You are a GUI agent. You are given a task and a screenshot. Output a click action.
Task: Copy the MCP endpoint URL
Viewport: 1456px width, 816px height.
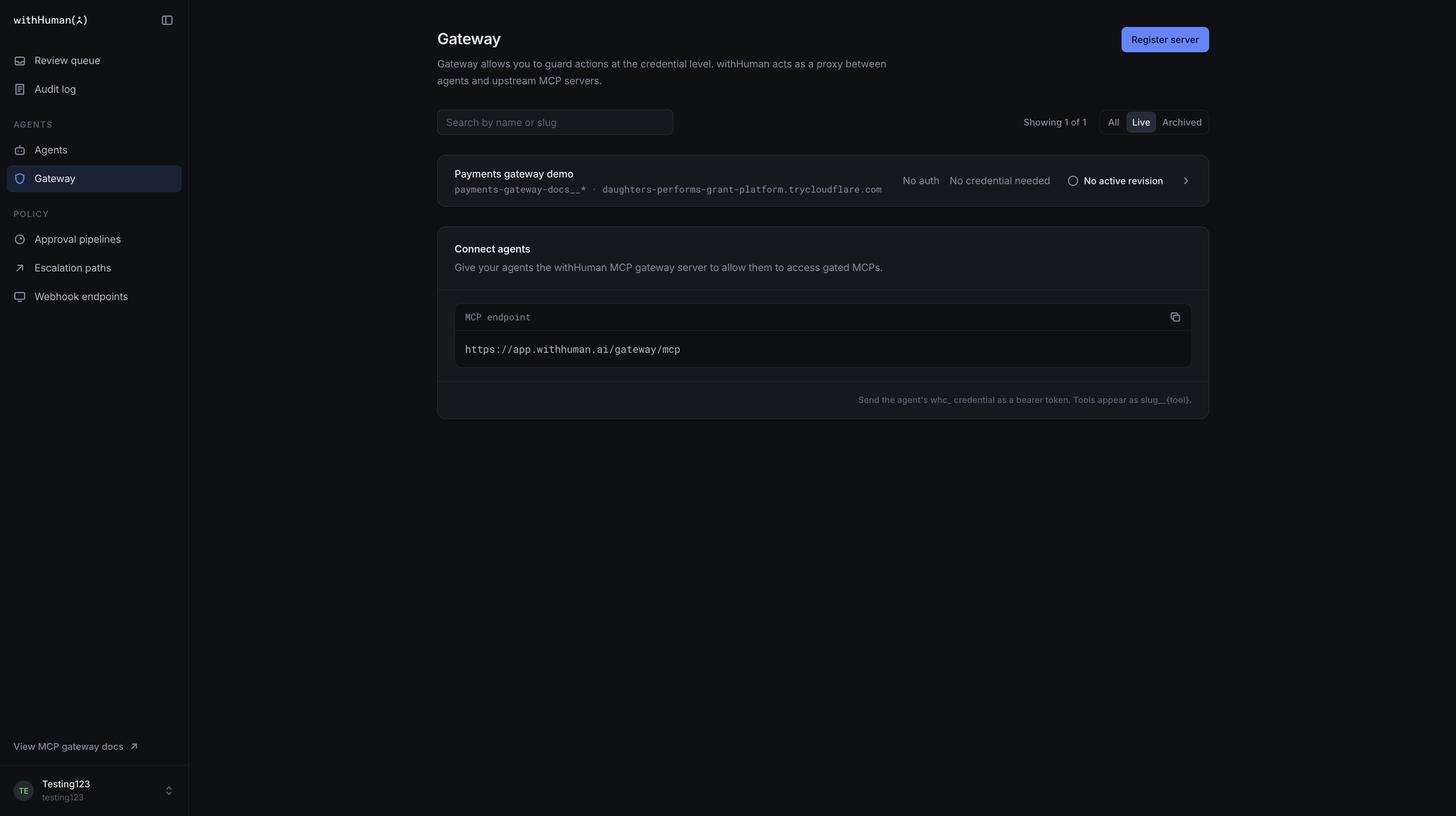[1175, 317]
